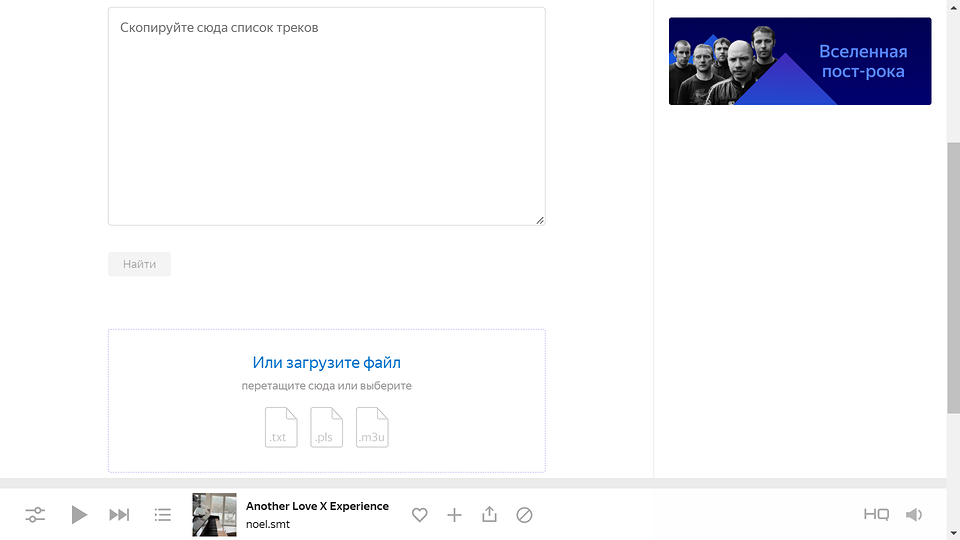Add the track to a playlist with the plus icon
The height and width of the screenshot is (540, 960).
454,515
